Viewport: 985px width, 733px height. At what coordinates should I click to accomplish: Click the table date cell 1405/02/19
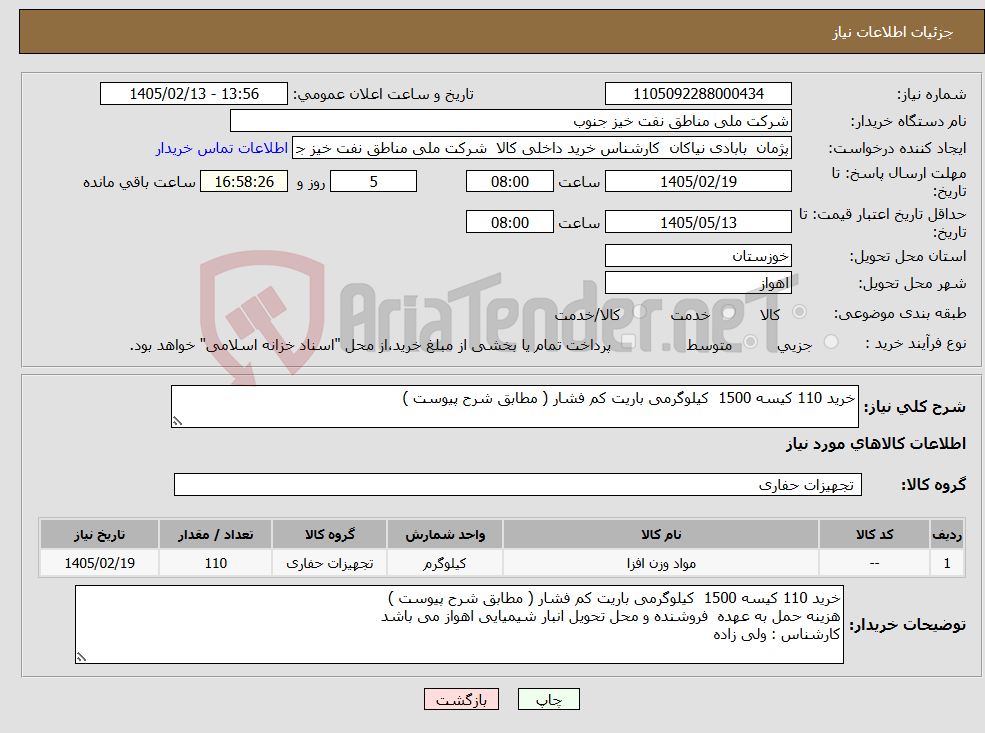click(99, 563)
